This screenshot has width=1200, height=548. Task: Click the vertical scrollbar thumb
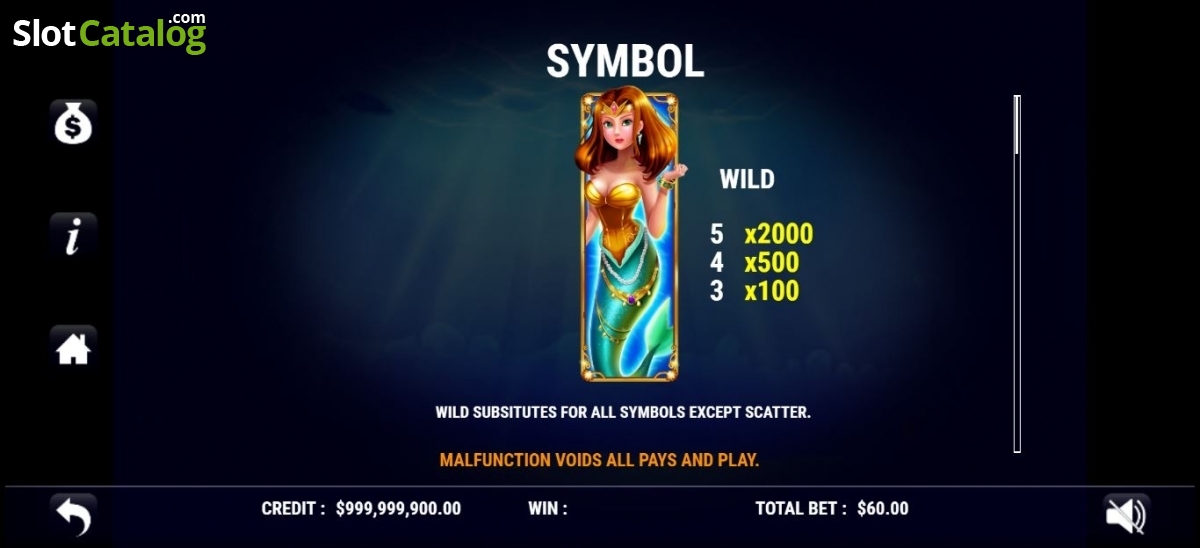[1017, 125]
